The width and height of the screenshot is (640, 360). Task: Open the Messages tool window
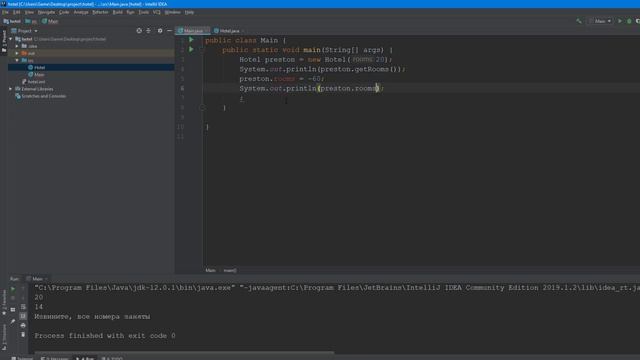coord(55,358)
